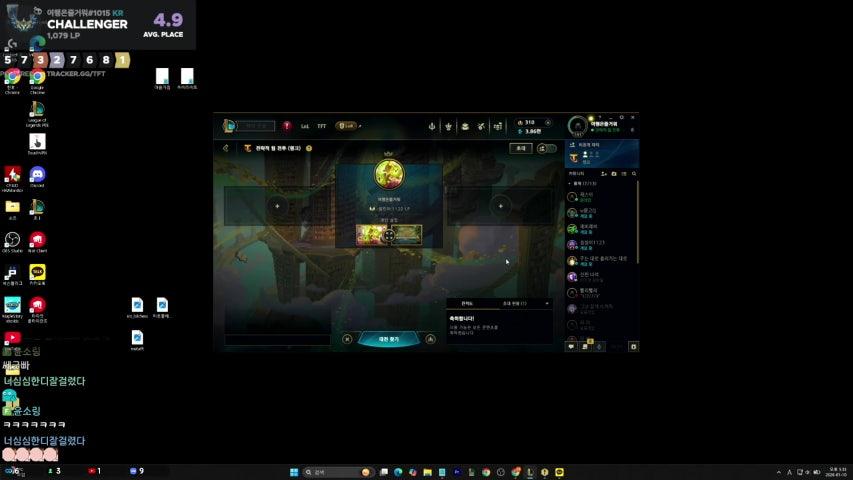
Task: Open the crafting hammer icon in header
Action: [481, 126]
